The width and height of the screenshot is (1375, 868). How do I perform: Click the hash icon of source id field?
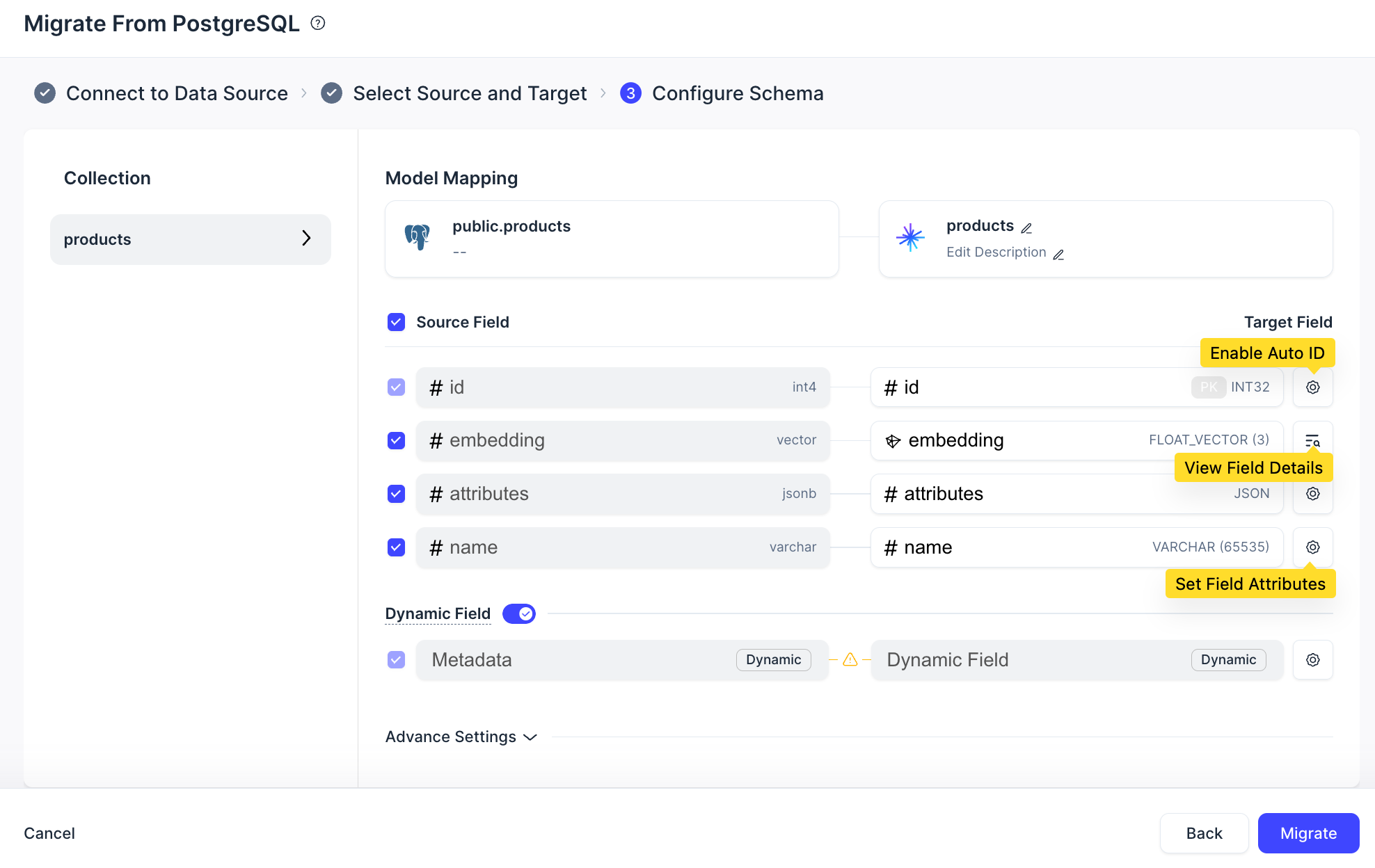coord(436,387)
